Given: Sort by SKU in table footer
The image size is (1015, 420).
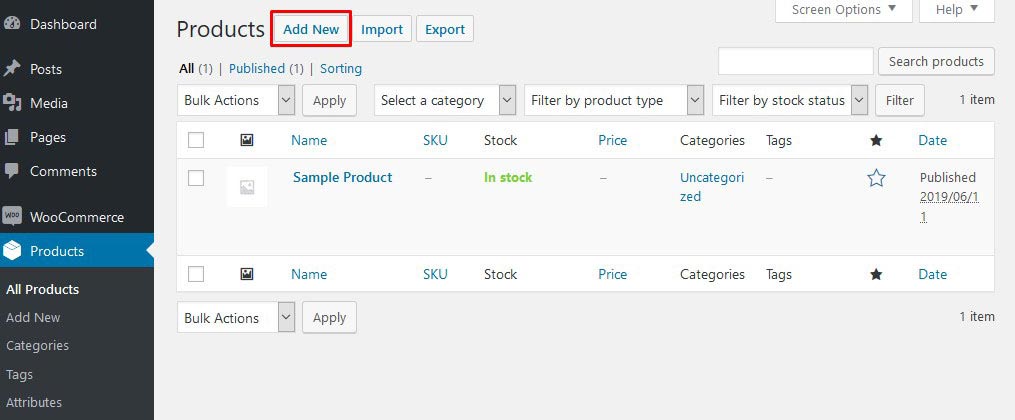Looking at the screenshot, I should (435, 274).
